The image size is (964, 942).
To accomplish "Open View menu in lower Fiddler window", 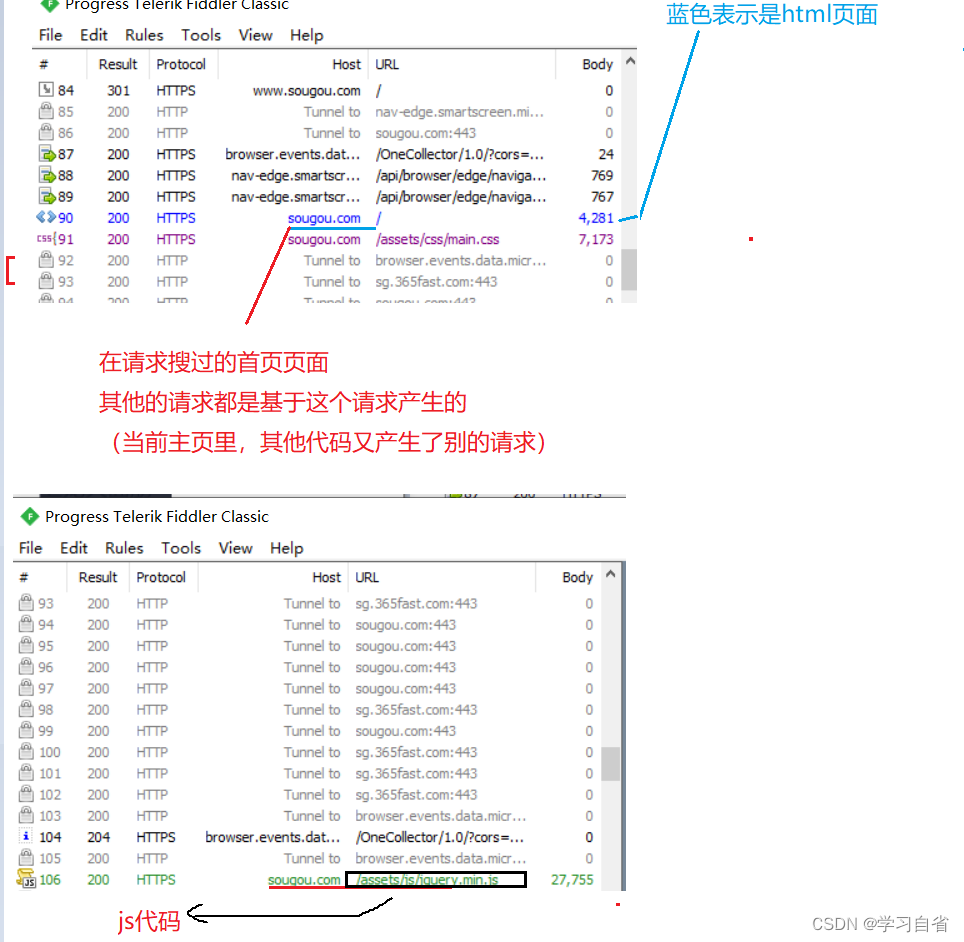I will [235, 548].
